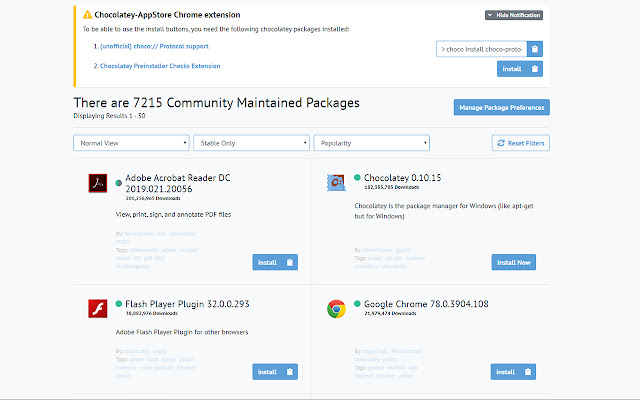Click clipboard icon on Acrobat install button
The height and width of the screenshot is (400, 640).
[290, 262]
